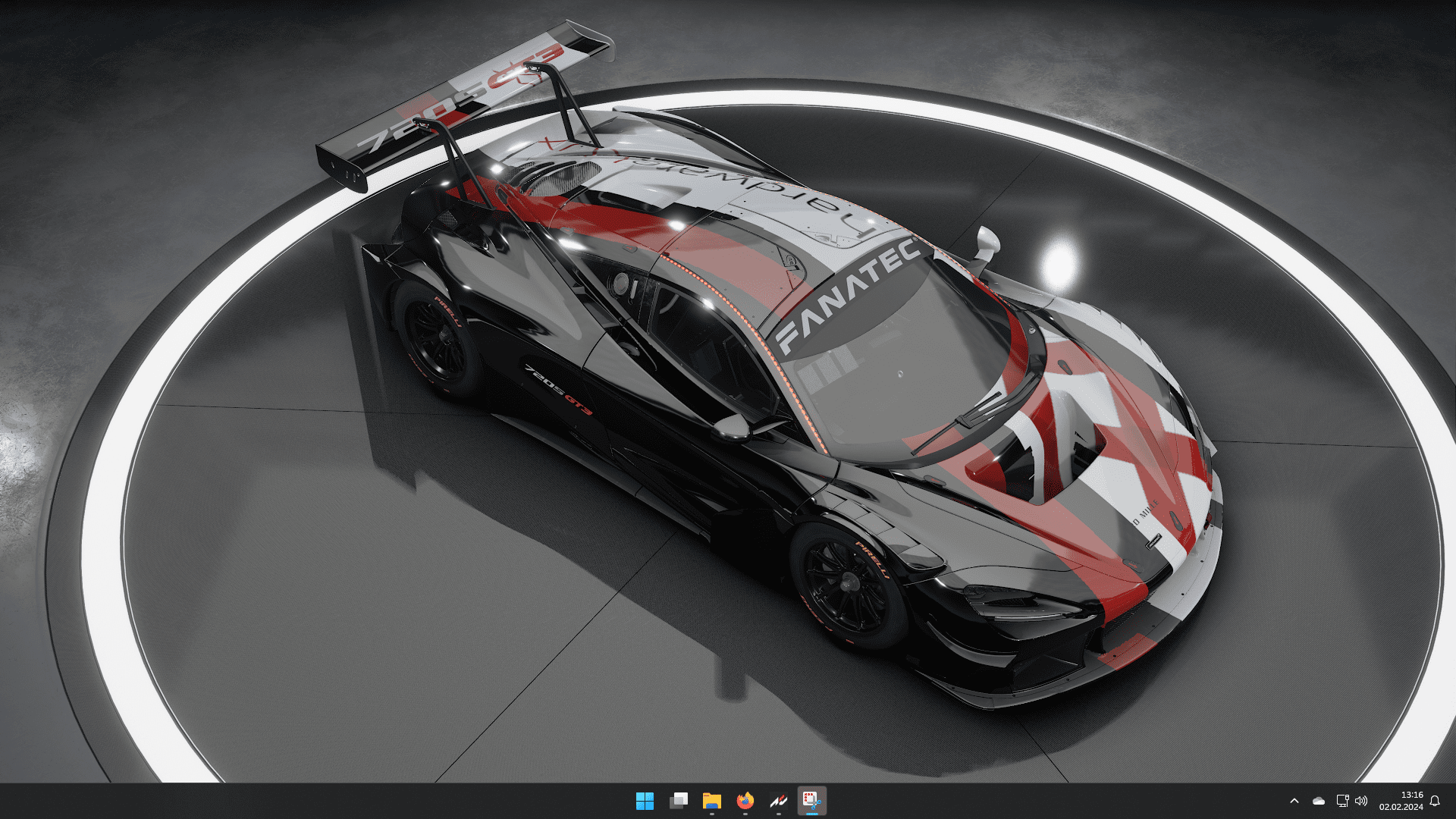Select the Snipping Tool taskbar icon
Screen dimensions: 1456x819
[811, 801]
